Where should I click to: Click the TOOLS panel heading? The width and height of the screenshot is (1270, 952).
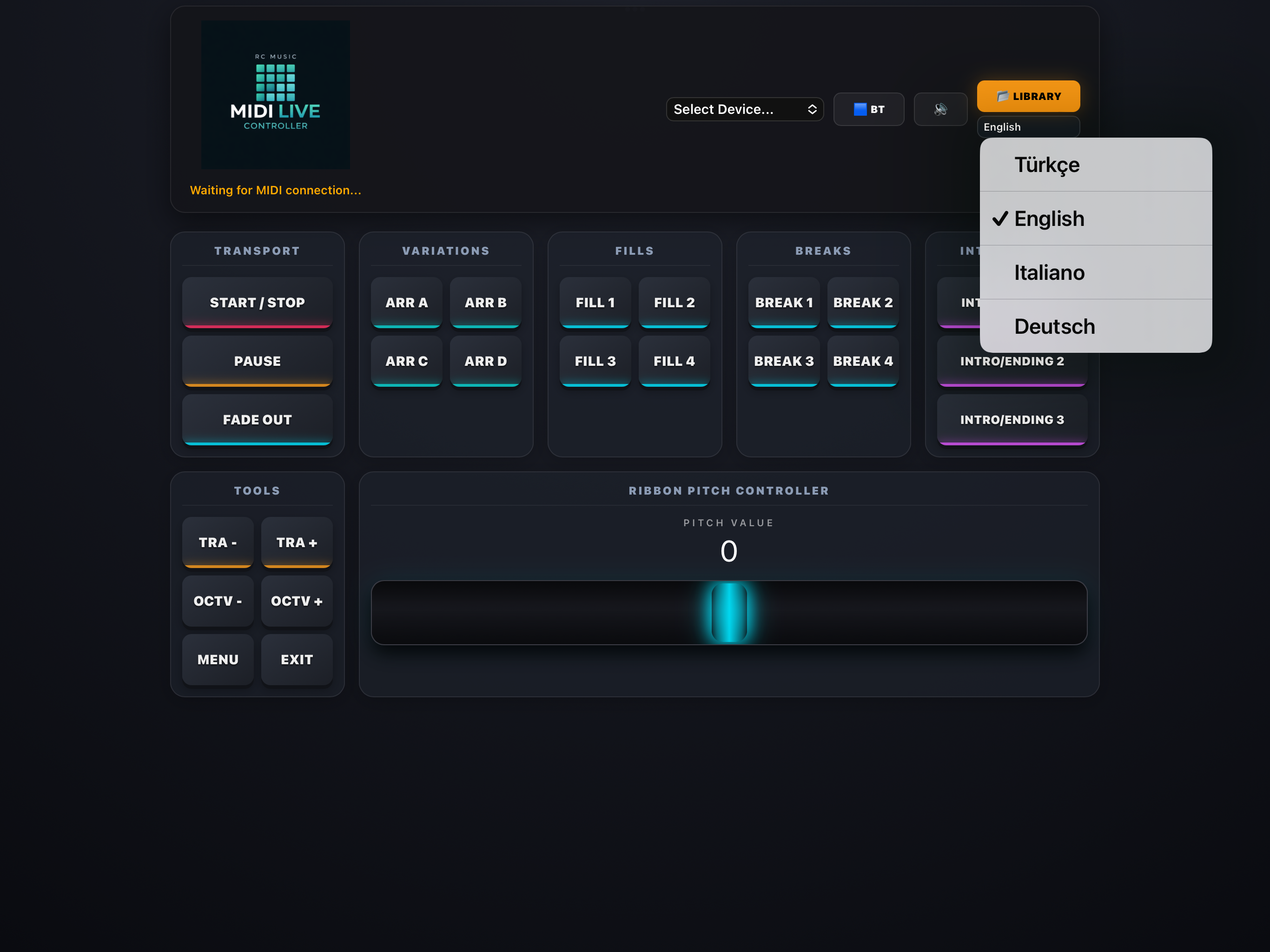[257, 491]
